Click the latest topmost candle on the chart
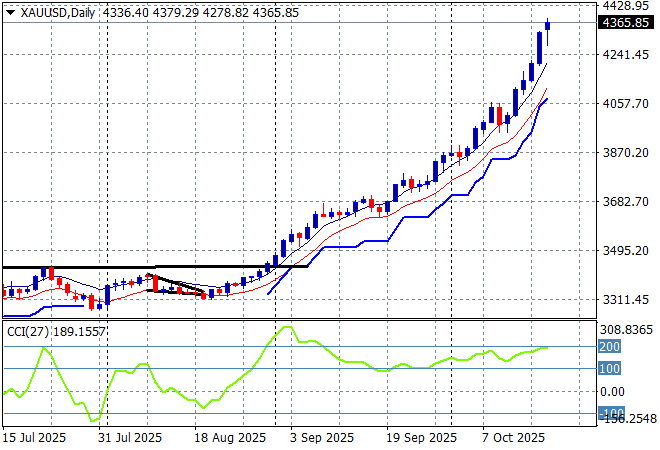 point(547,26)
